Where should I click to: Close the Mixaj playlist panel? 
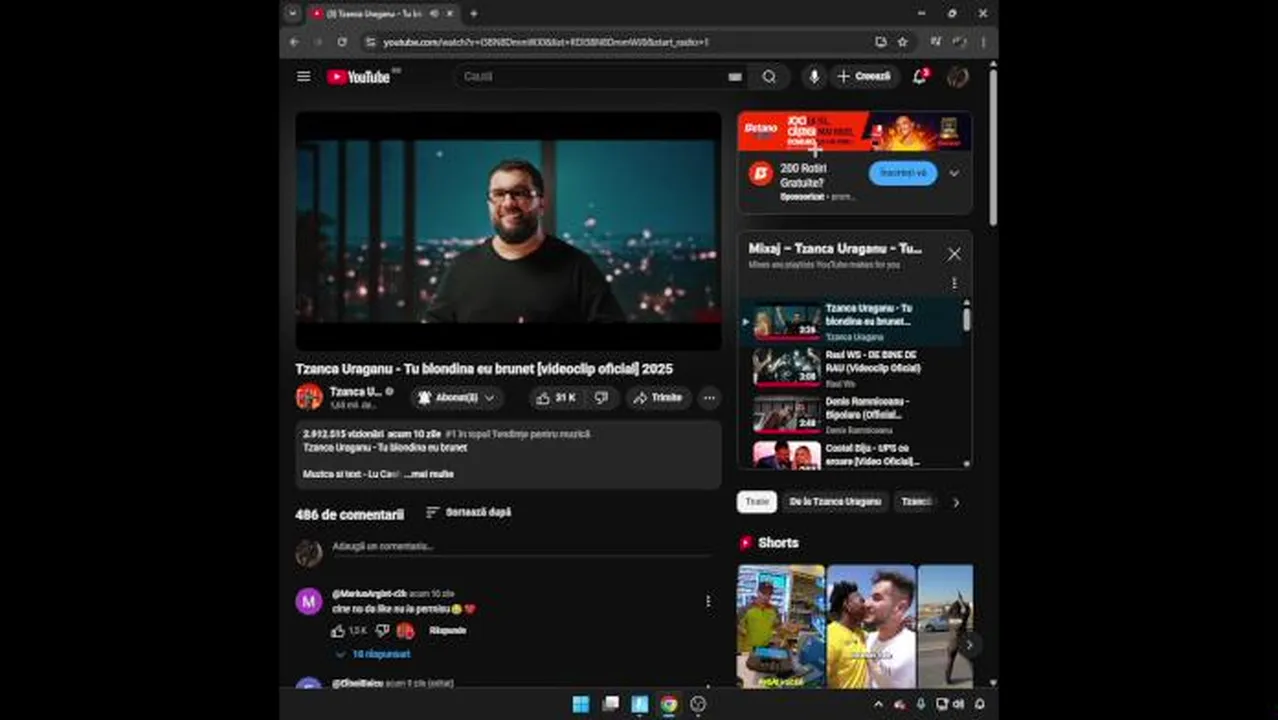(x=954, y=254)
